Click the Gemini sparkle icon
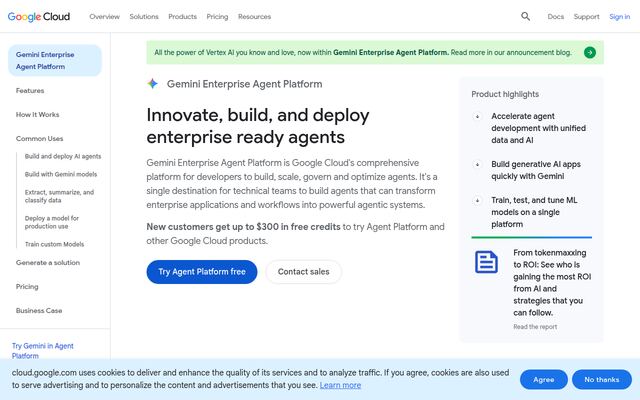 click(152, 84)
